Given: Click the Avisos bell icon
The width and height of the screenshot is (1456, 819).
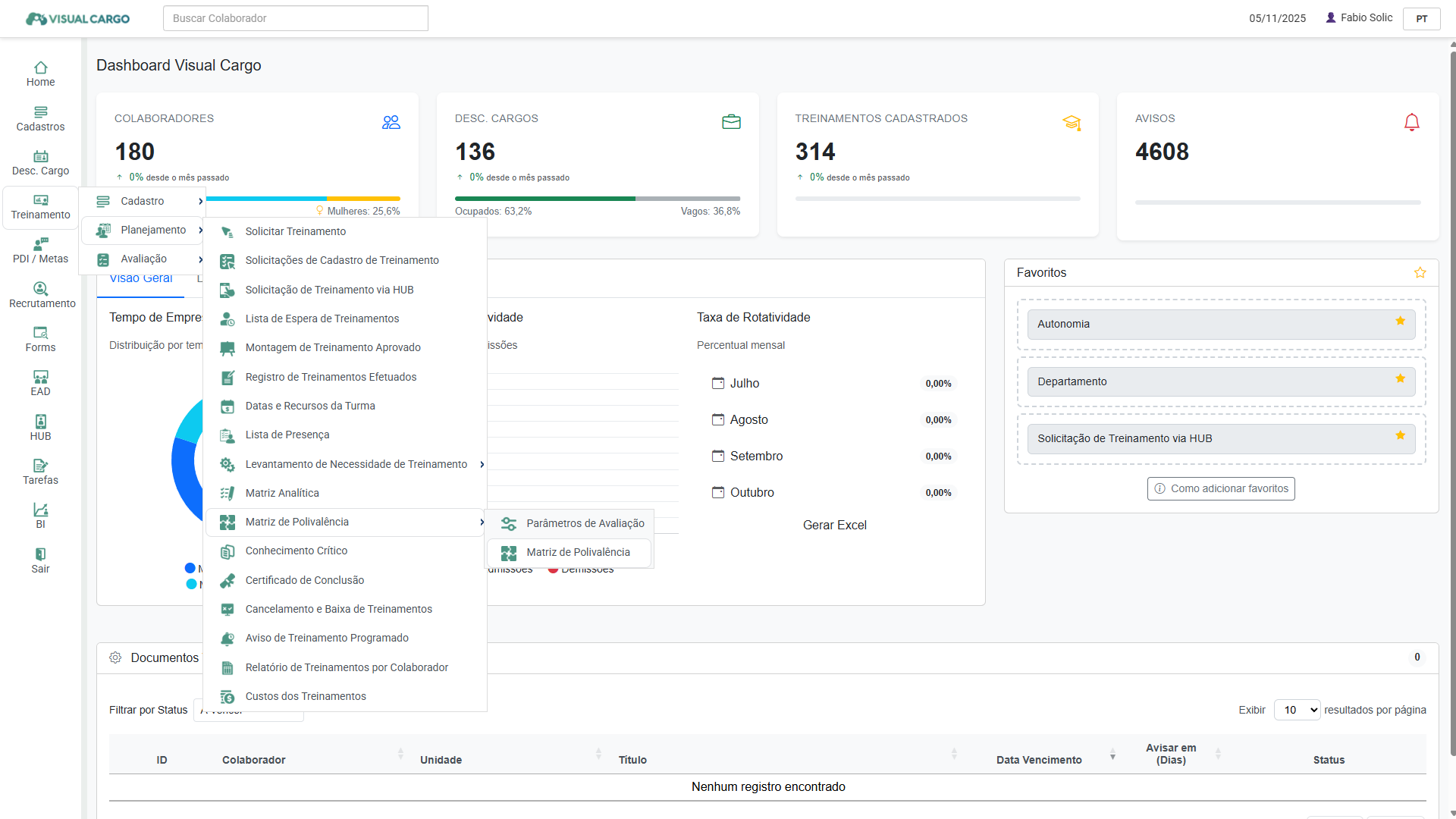Looking at the screenshot, I should tap(1411, 122).
